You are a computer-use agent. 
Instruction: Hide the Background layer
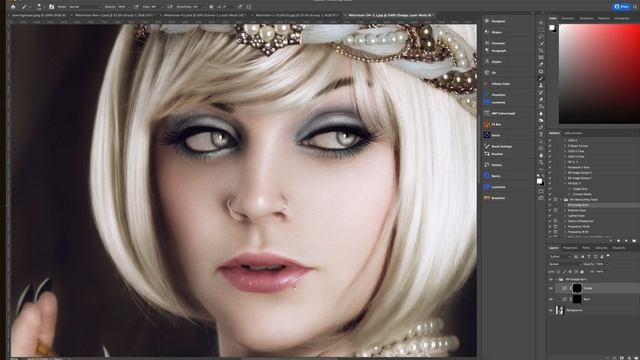click(551, 310)
